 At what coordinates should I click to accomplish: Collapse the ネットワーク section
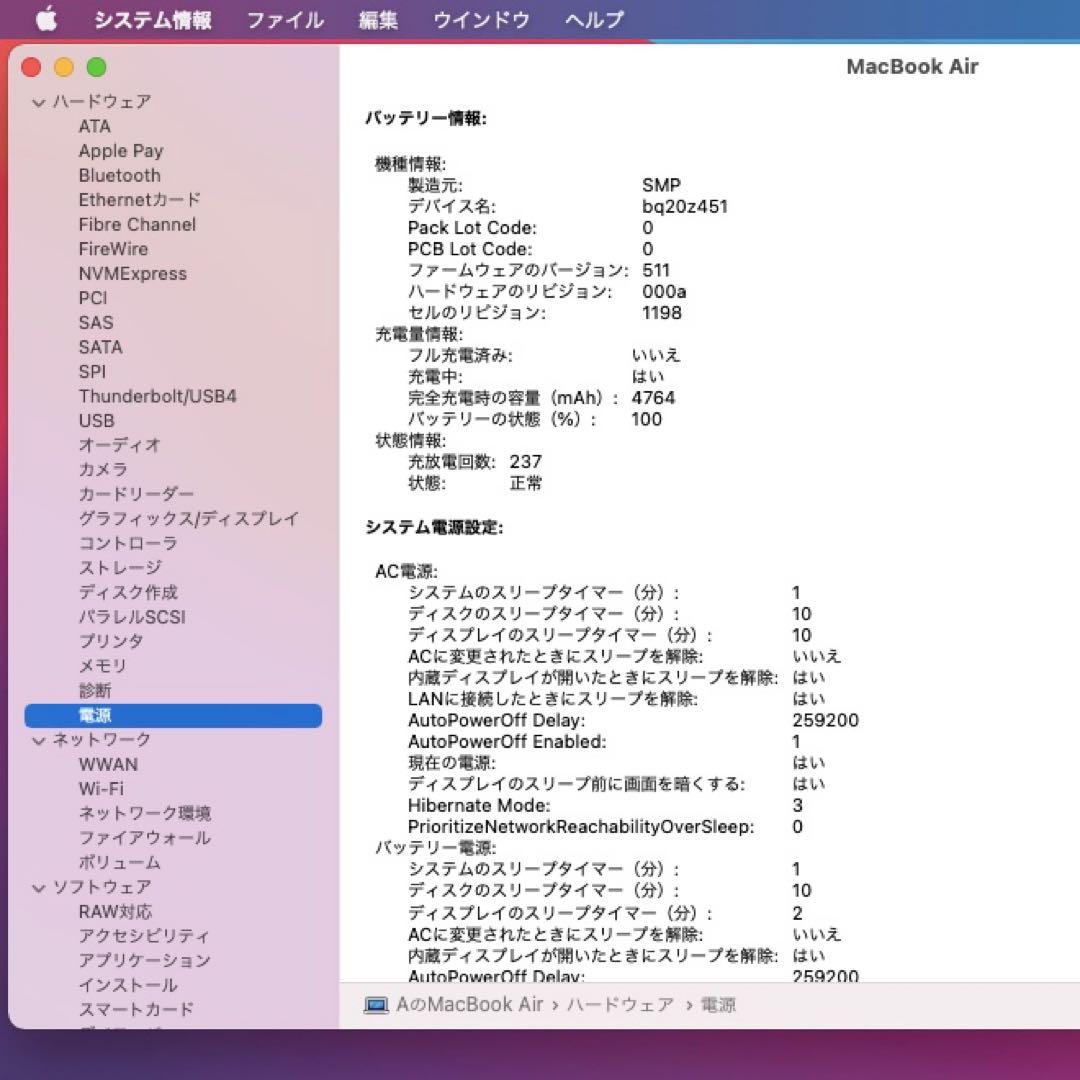(x=37, y=740)
